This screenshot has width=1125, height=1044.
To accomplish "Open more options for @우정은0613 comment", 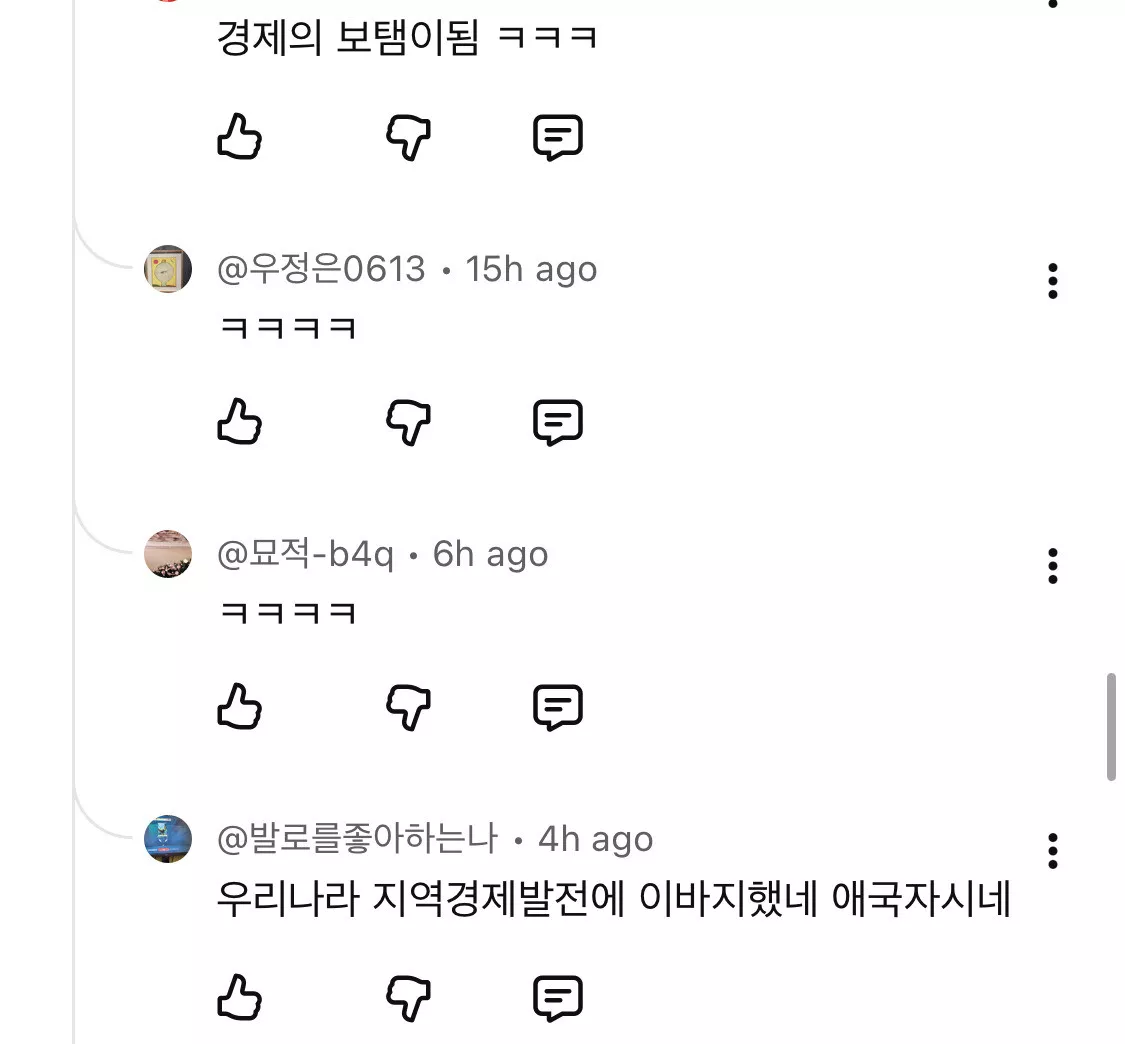I will (1052, 282).
